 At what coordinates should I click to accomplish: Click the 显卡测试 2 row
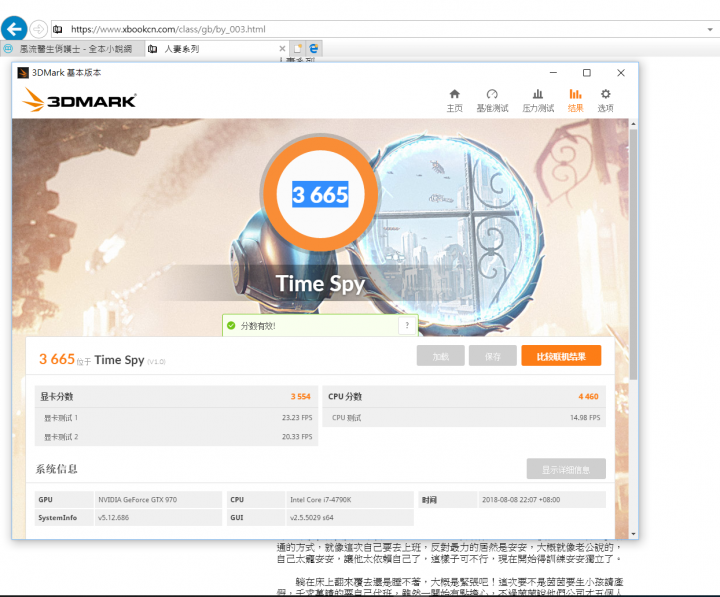click(x=176, y=437)
